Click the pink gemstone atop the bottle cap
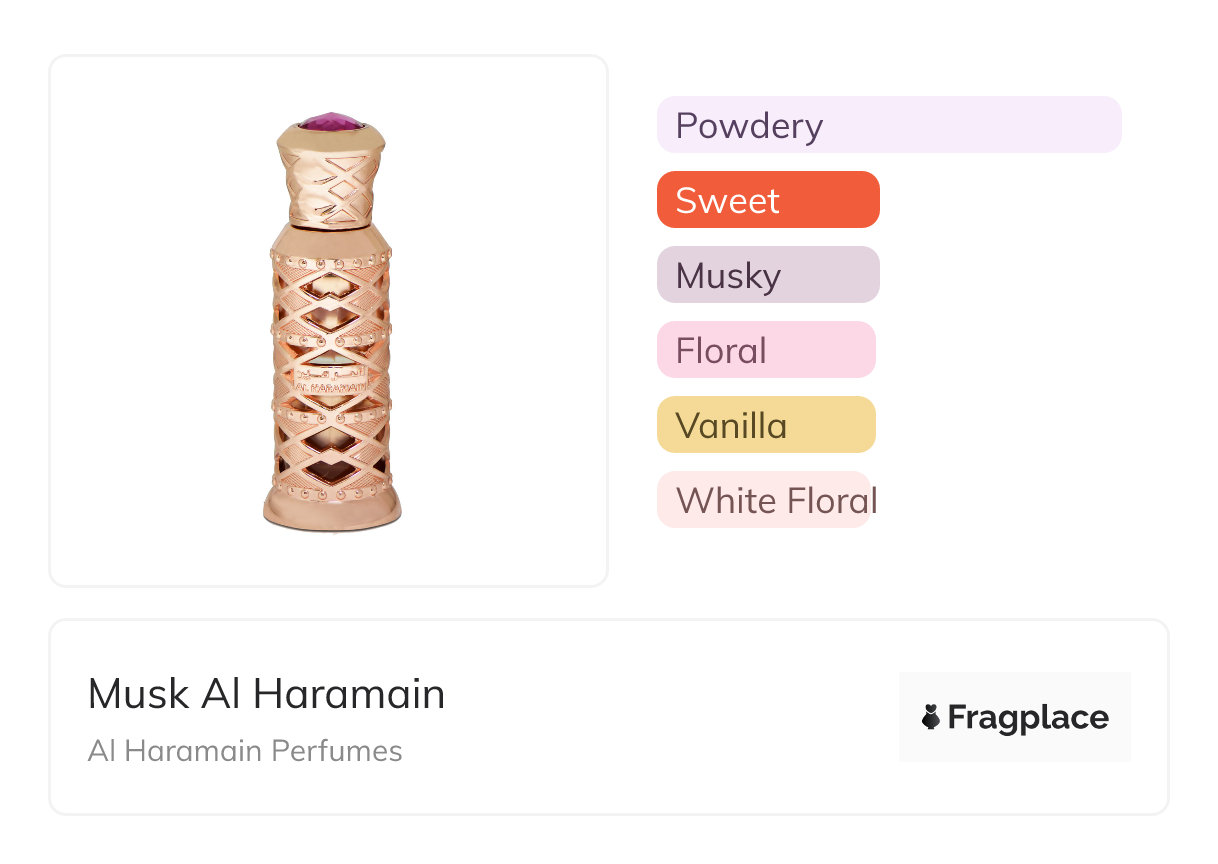1218x864 pixels. tap(331, 123)
